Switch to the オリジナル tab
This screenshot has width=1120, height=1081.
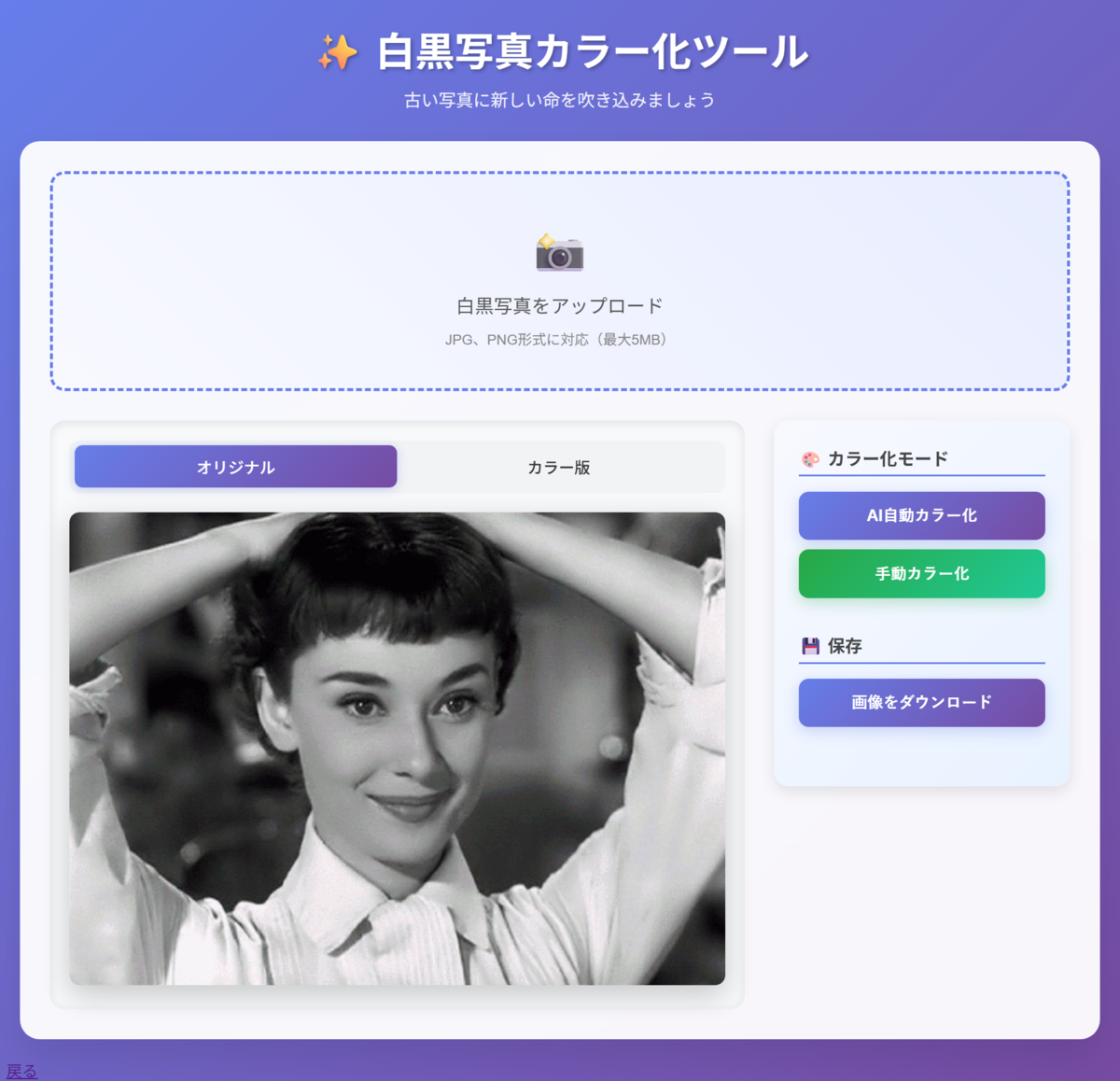click(x=235, y=467)
